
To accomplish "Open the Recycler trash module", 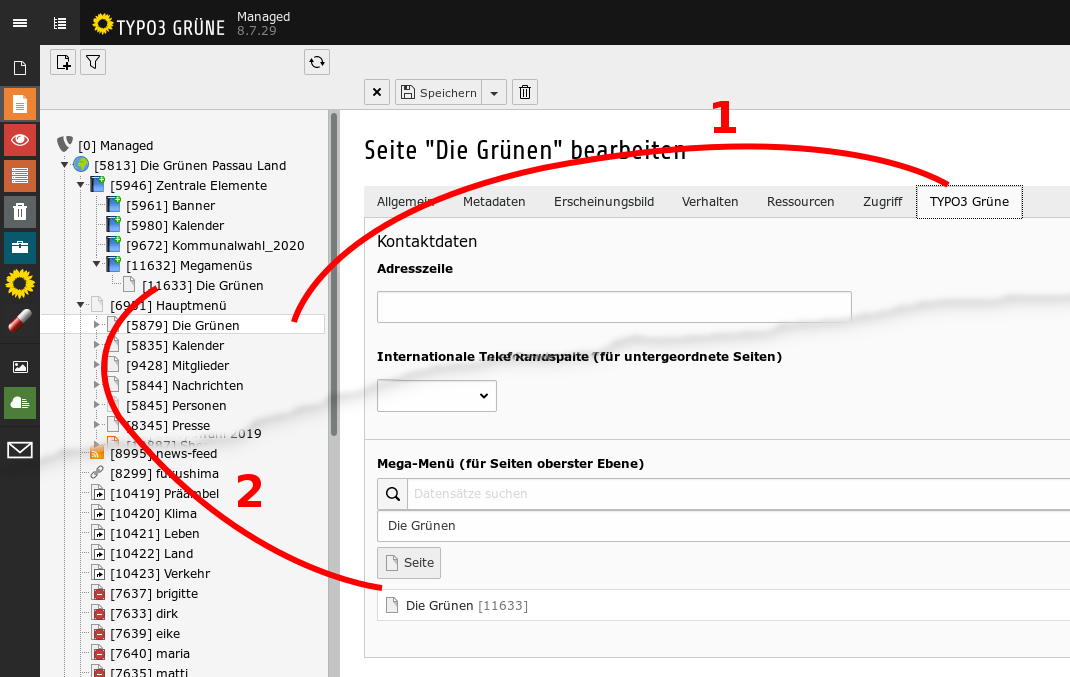I will (20, 212).
